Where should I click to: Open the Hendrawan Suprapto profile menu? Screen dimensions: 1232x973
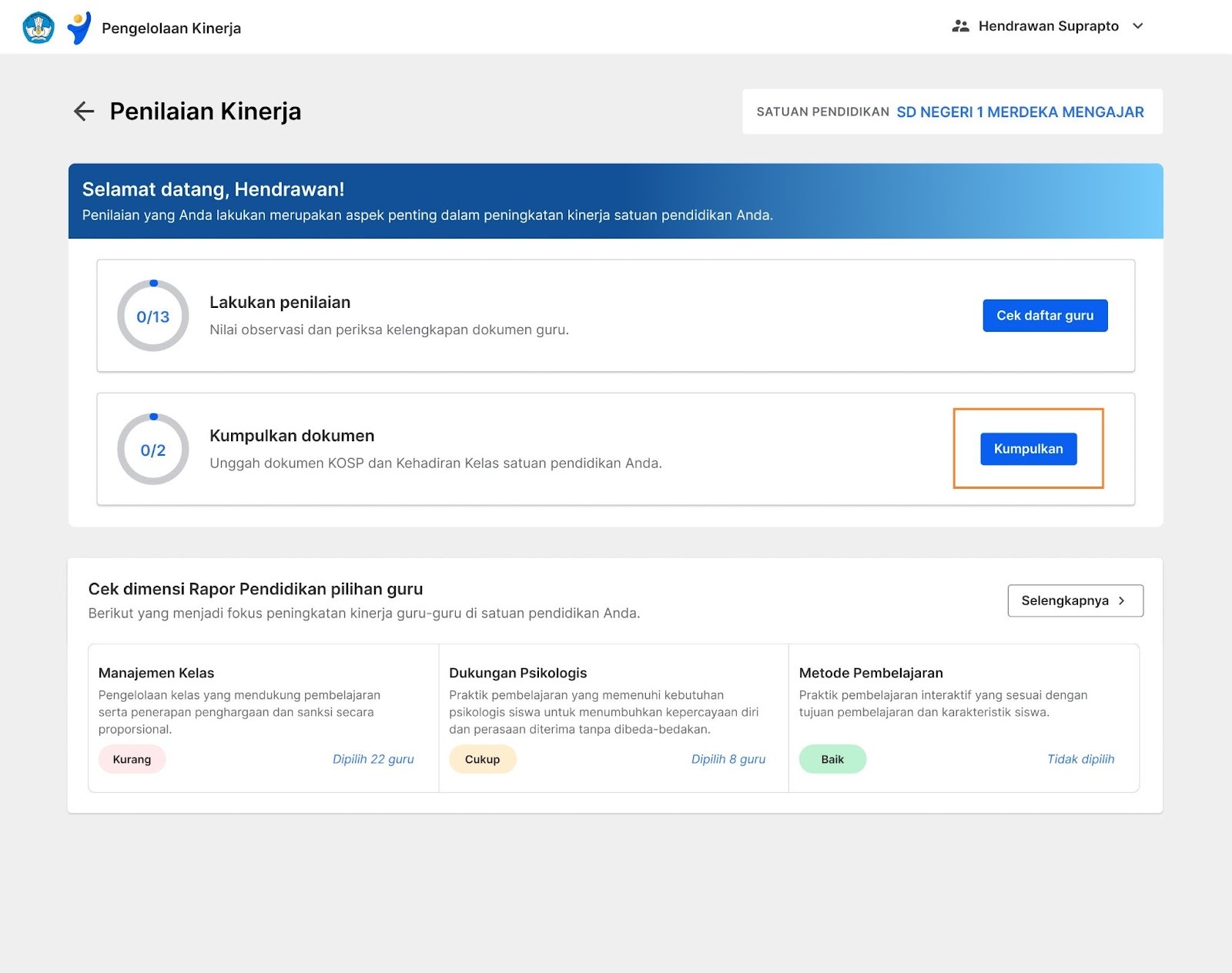coord(1048,26)
